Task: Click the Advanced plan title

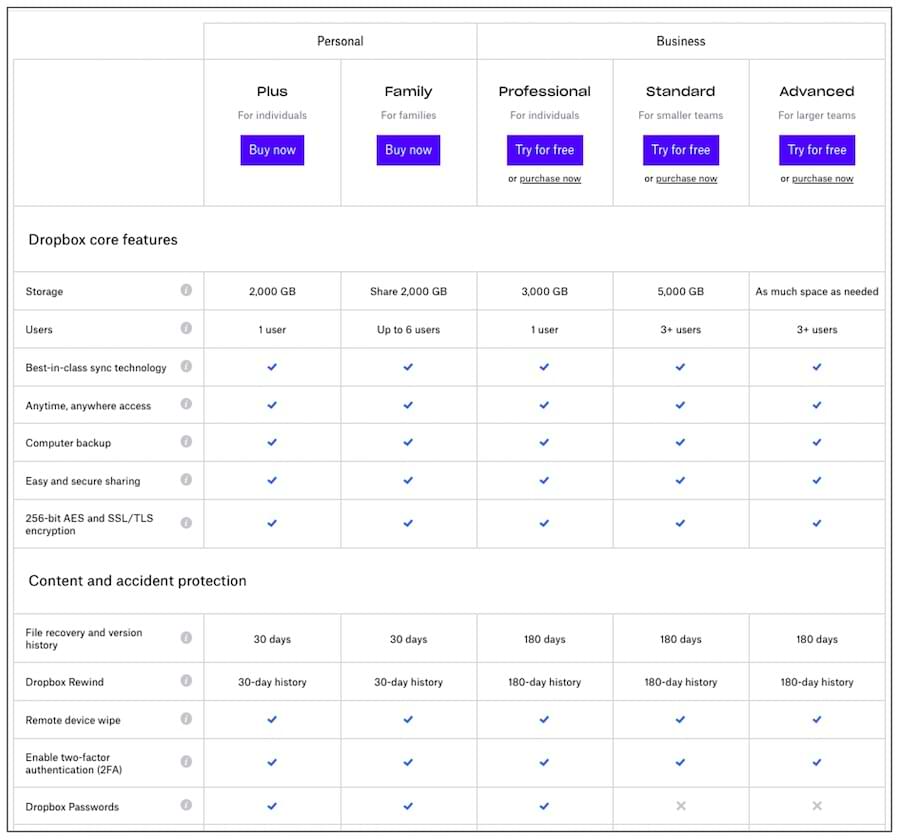Action: [817, 91]
